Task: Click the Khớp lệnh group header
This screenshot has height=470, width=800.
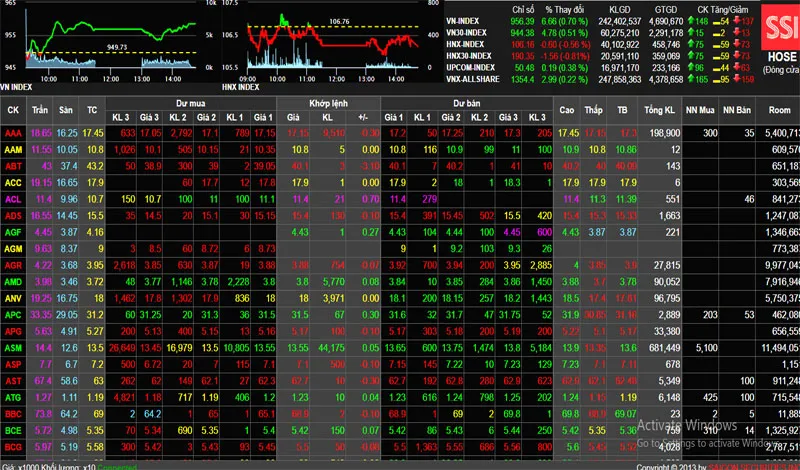Action: 329,104
